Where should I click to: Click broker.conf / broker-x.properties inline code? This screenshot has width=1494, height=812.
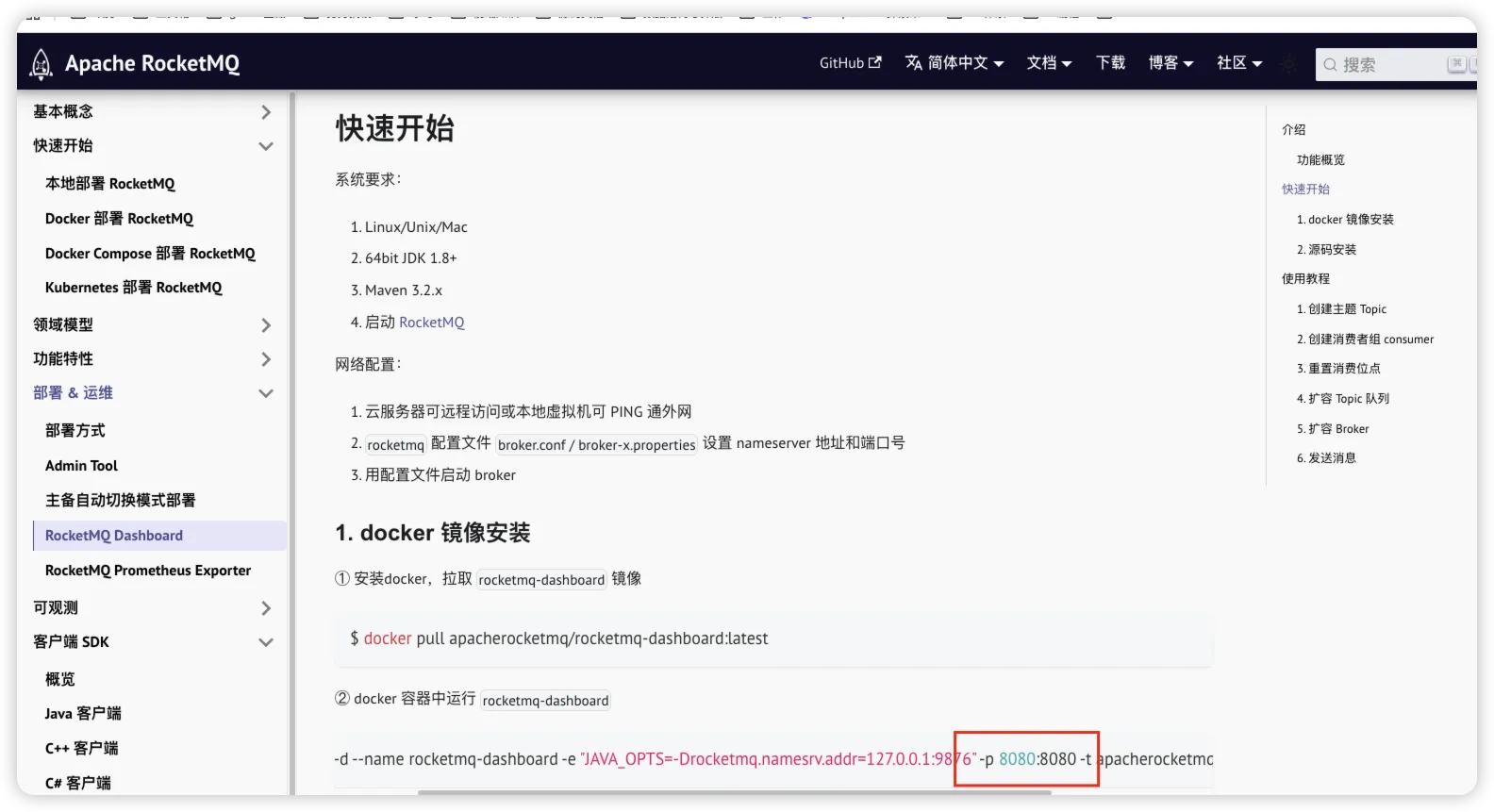pos(596,445)
